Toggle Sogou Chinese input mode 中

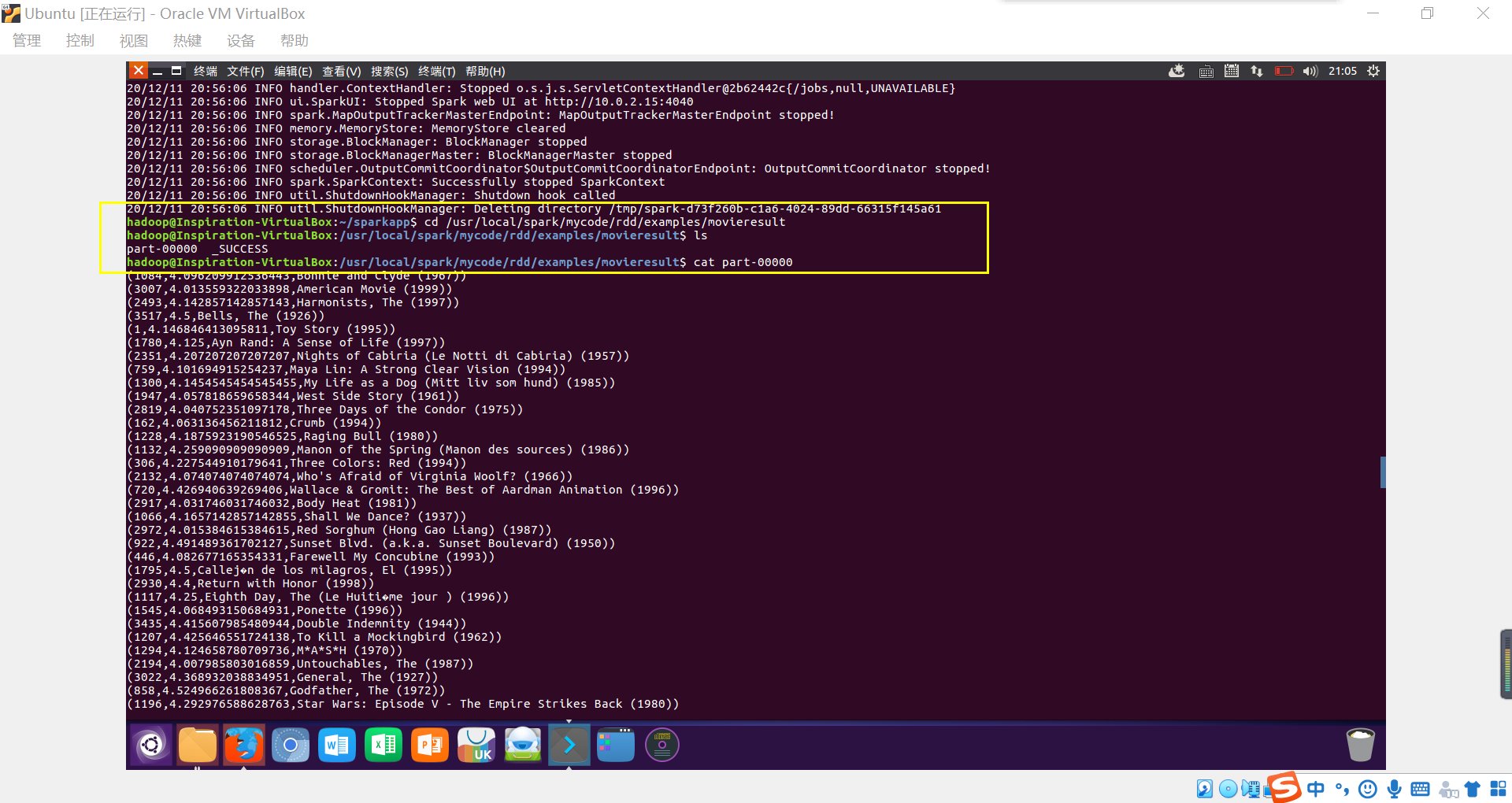(1315, 788)
